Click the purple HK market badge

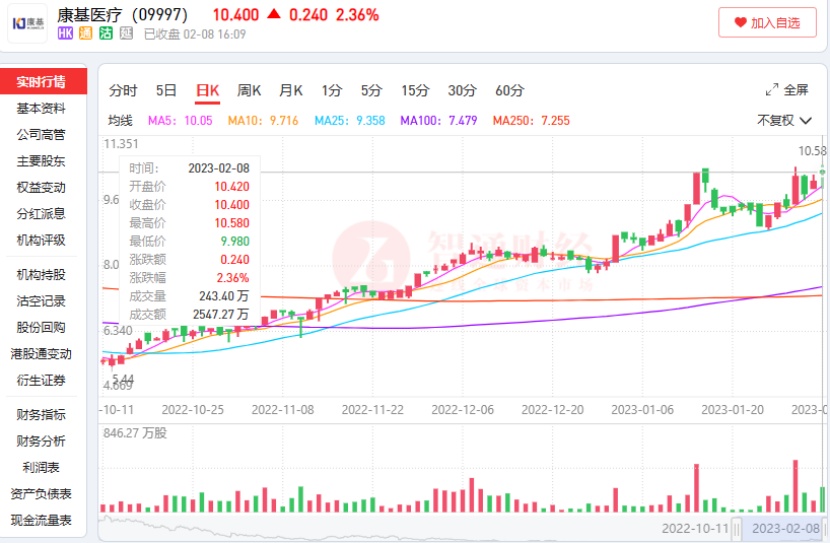tap(65, 33)
